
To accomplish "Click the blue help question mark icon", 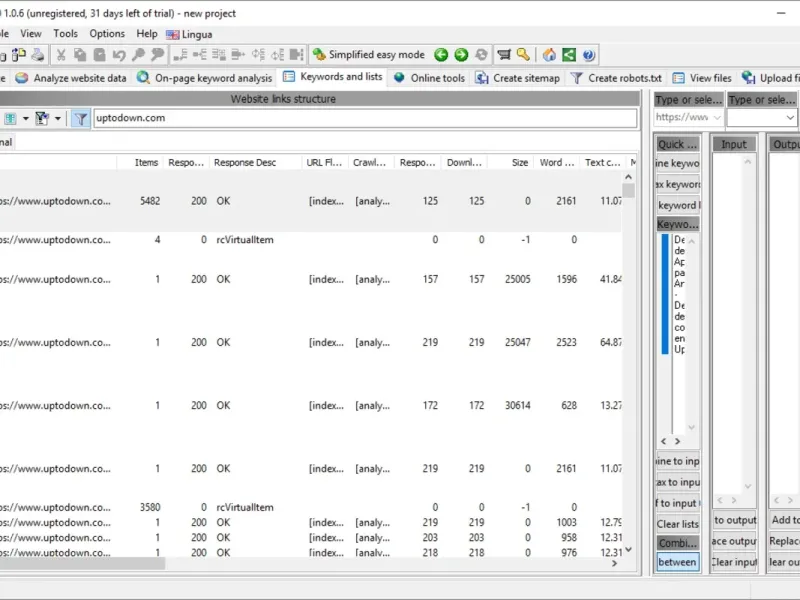I will (589, 55).
